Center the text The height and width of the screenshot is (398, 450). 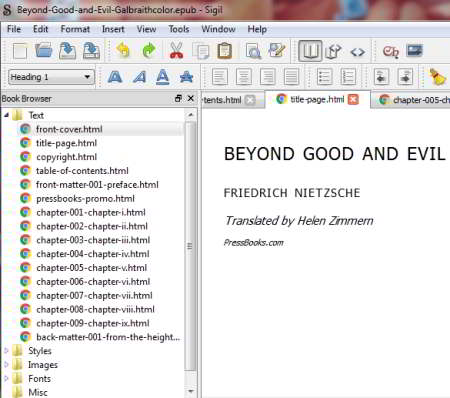[x=244, y=77]
